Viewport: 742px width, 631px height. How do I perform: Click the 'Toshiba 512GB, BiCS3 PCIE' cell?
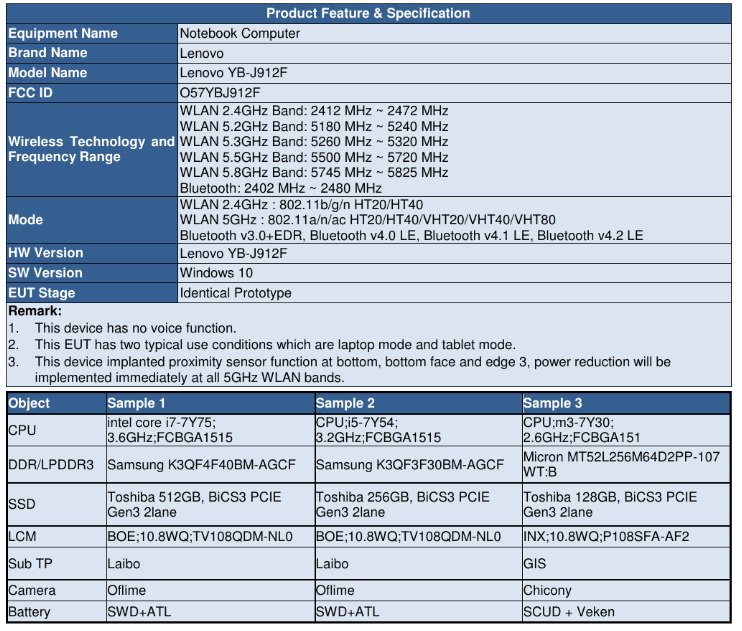click(211, 505)
